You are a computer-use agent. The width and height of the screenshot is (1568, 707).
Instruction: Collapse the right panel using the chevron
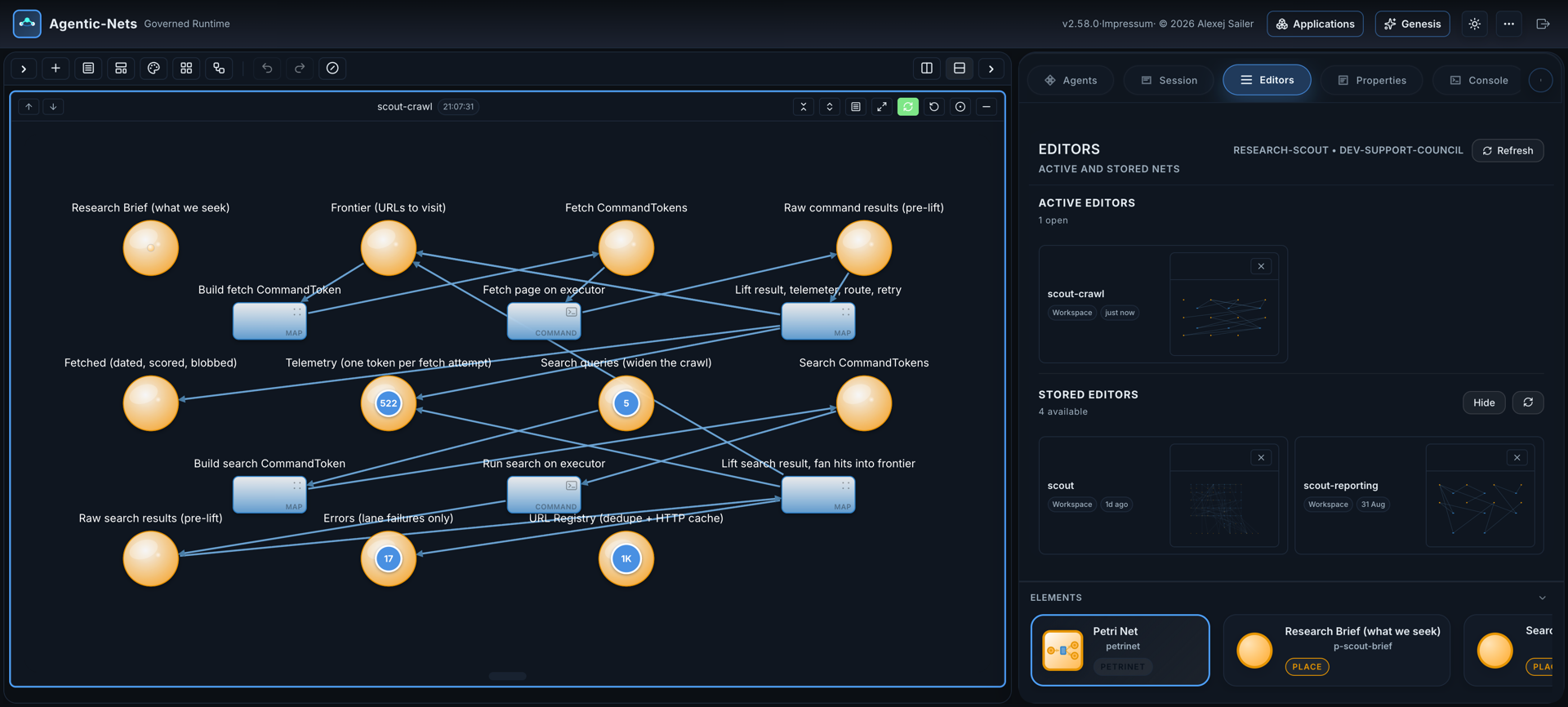(991, 69)
